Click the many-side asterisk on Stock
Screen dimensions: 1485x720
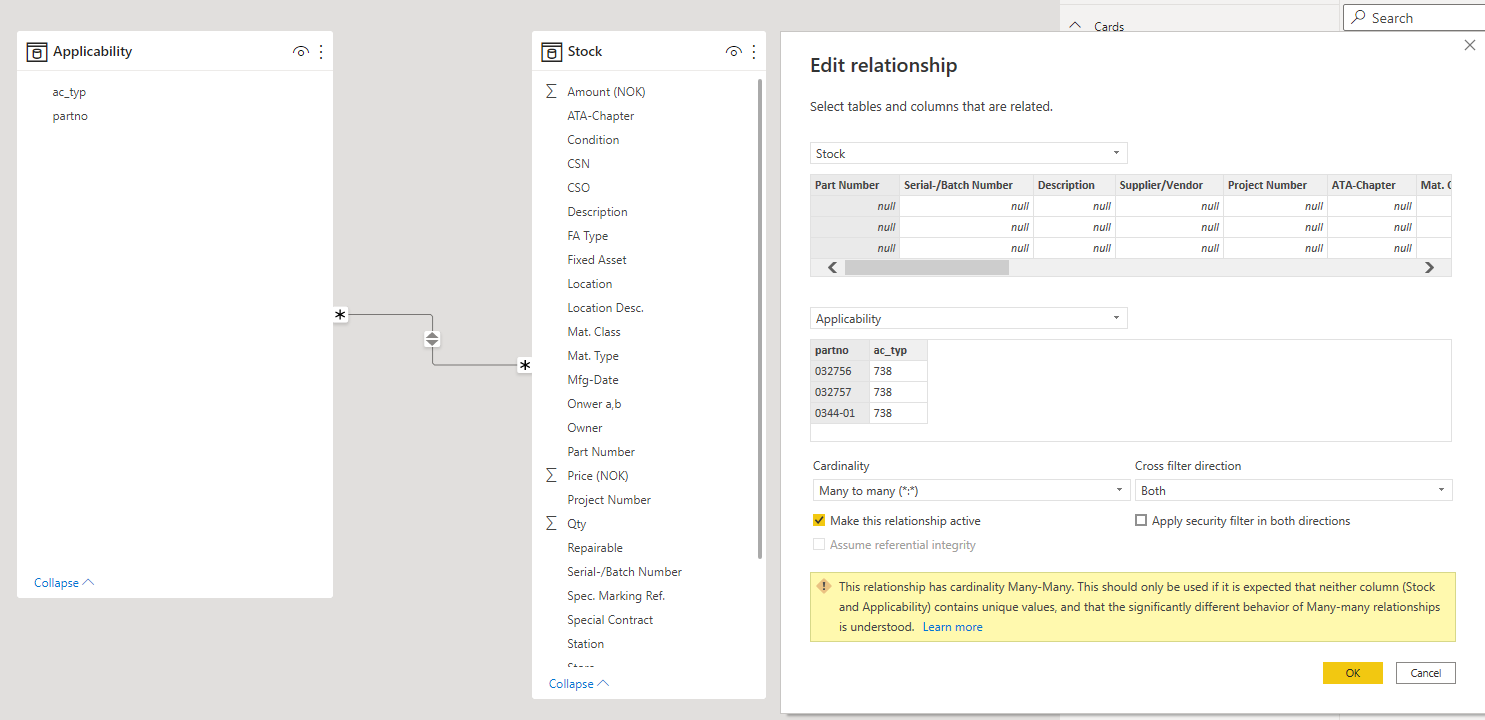pyautogui.click(x=524, y=366)
